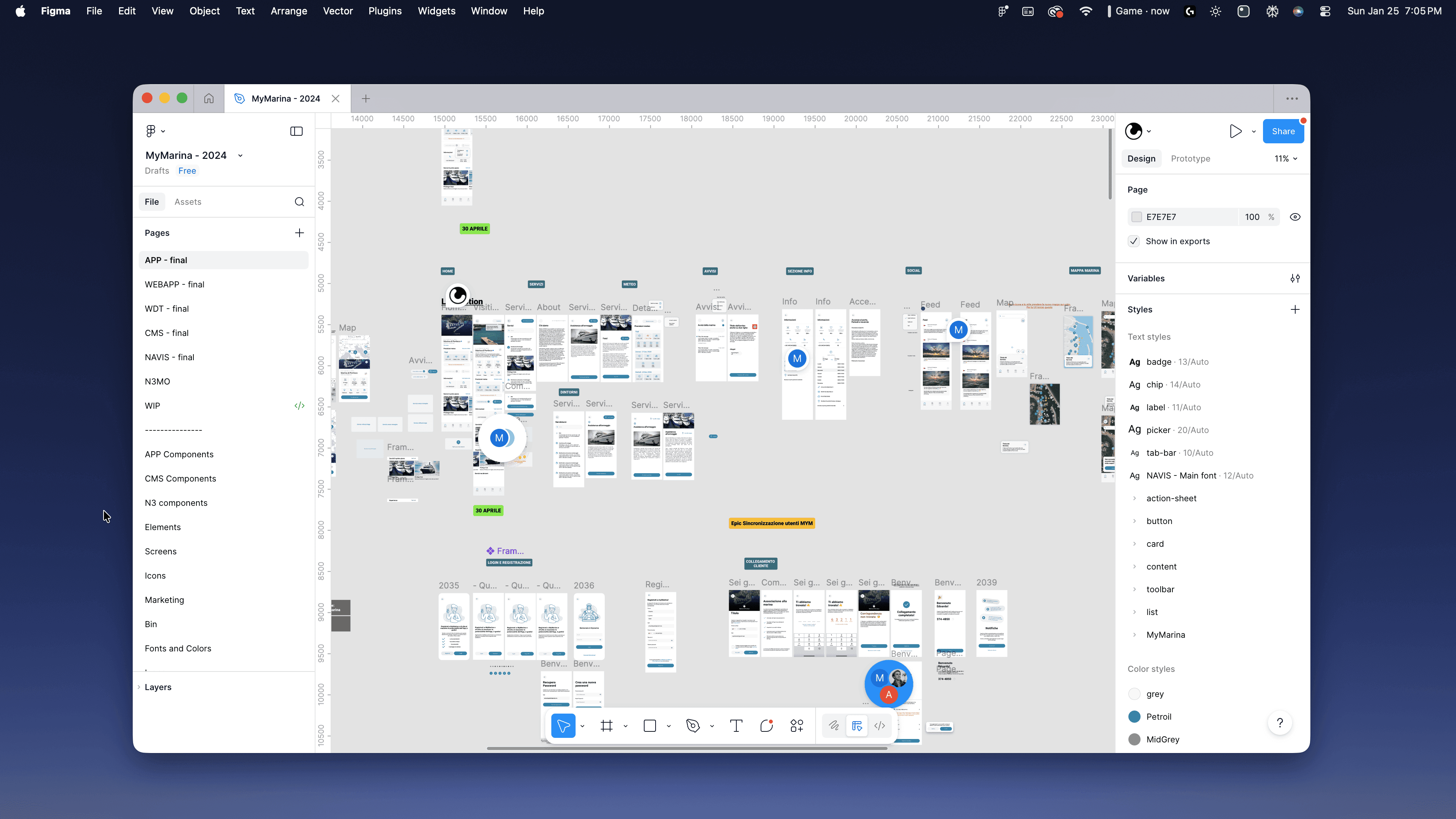Screen dimensions: 1456x819
Task: Open the WEBAPP - final page
Action: coord(174,284)
